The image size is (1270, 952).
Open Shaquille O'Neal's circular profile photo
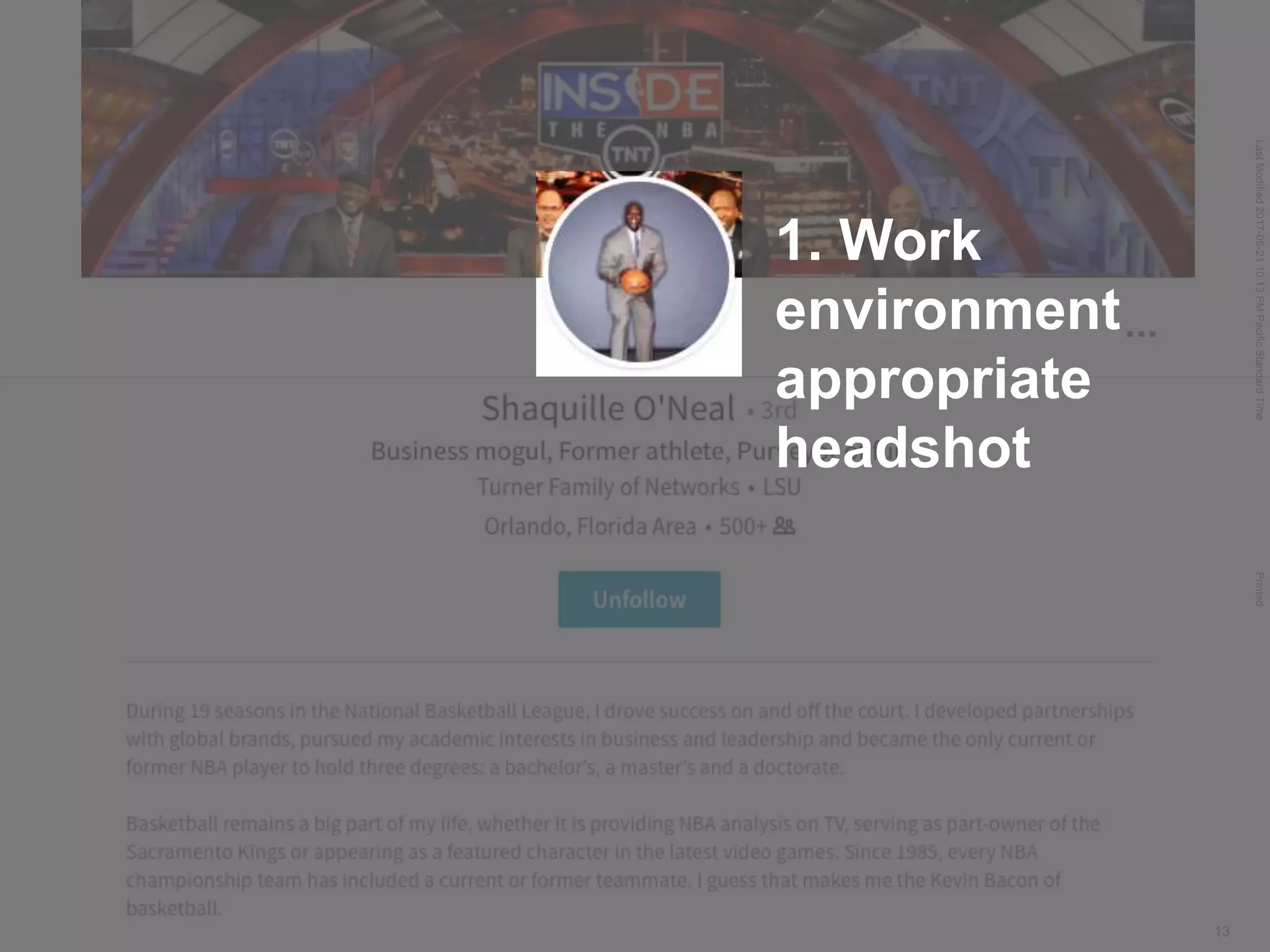coord(639,271)
